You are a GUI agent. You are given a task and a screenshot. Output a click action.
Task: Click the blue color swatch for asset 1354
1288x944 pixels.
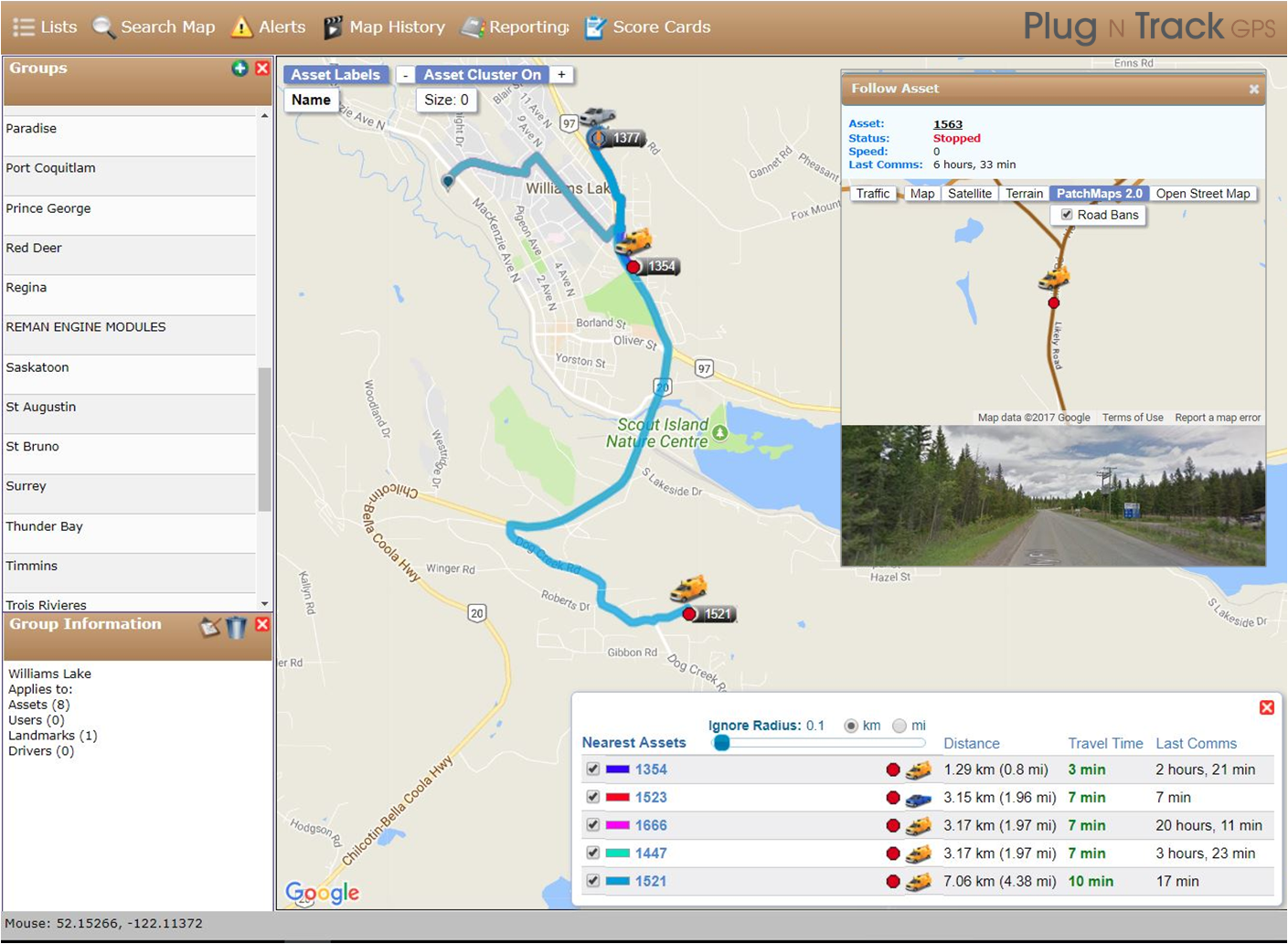point(617,770)
